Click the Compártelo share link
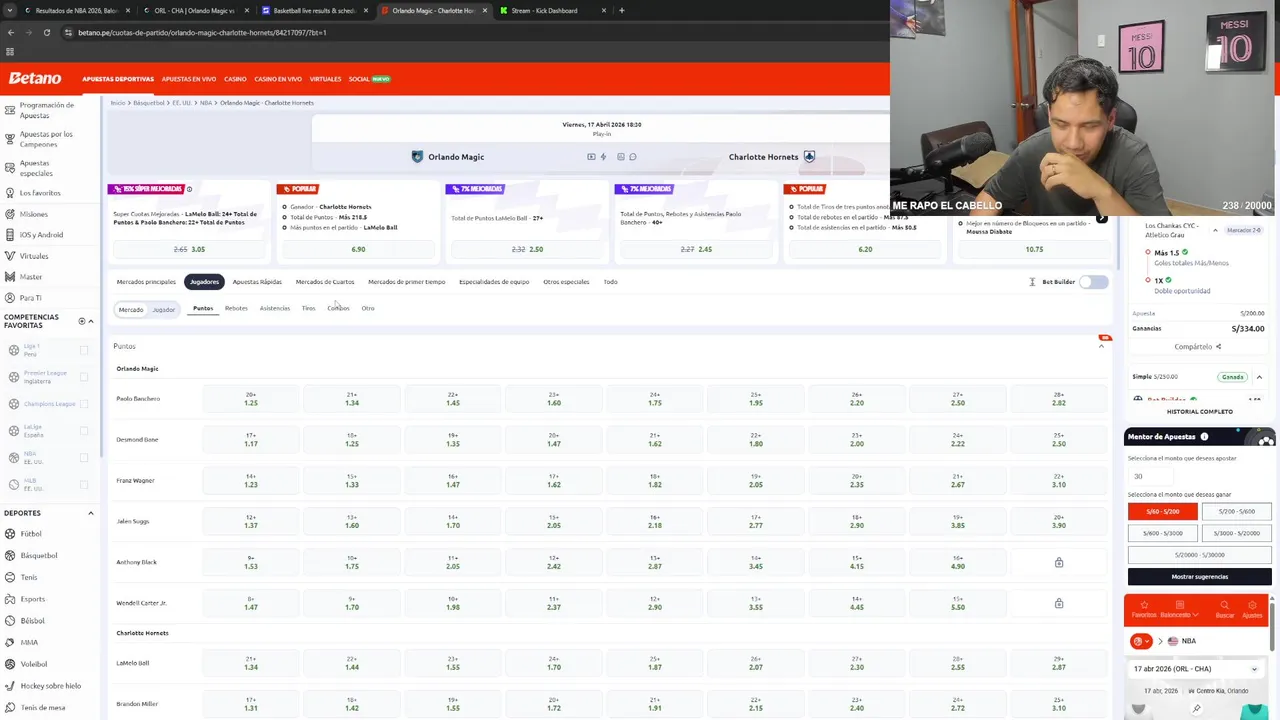The image size is (1280, 720). (1198, 347)
